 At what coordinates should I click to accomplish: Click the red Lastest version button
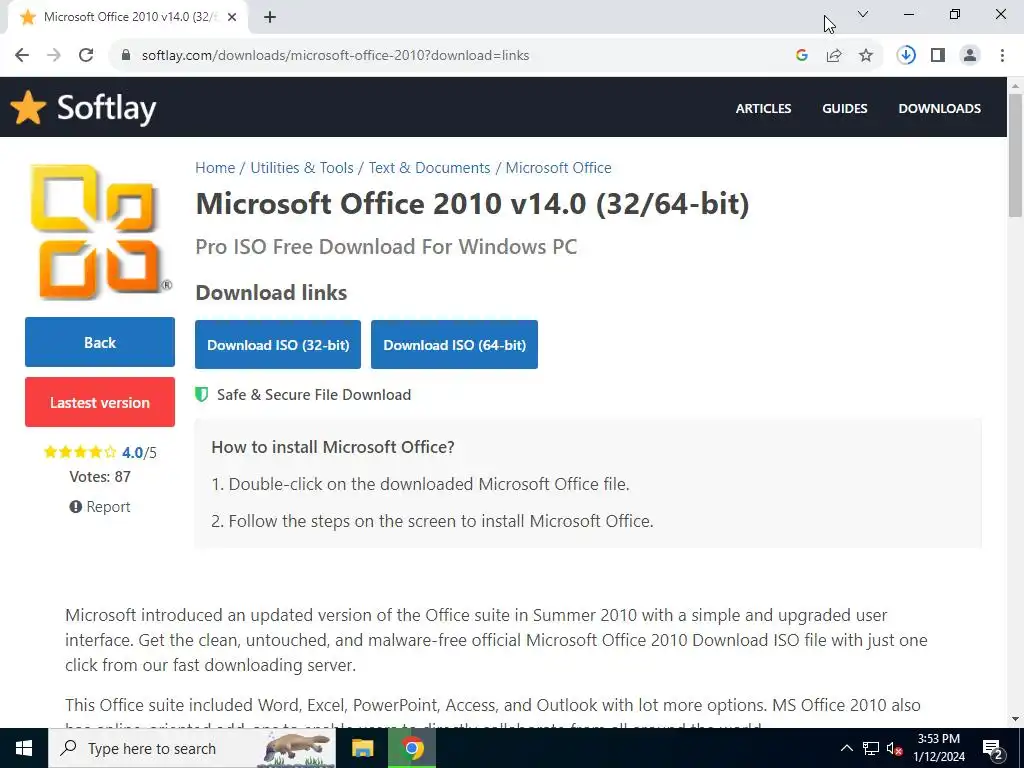pyautogui.click(x=100, y=402)
